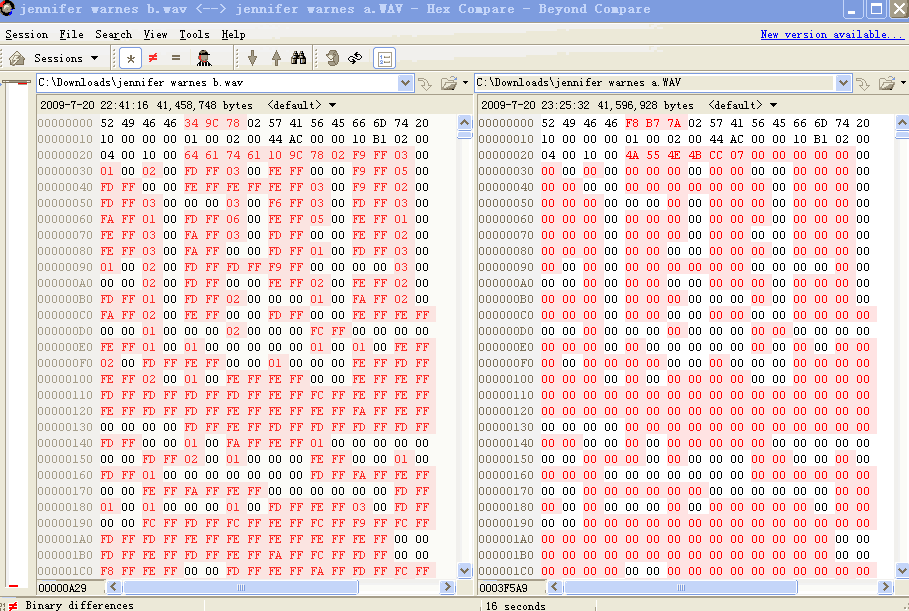Click the not-equal status bar icon

click(x=13, y=606)
